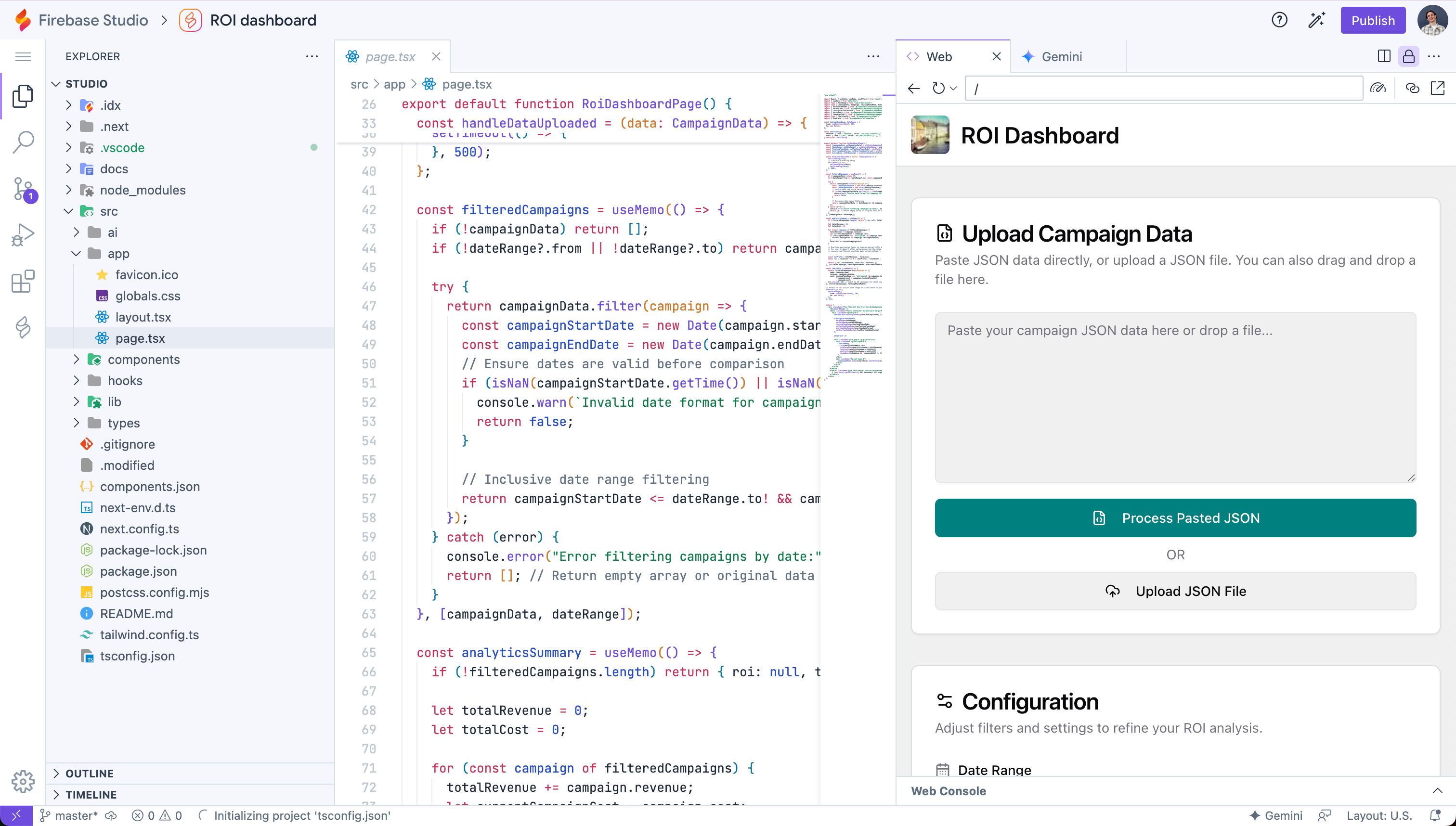1456x826 pixels.
Task: Click ROI dashboard project name
Action: (x=263, y=20)
